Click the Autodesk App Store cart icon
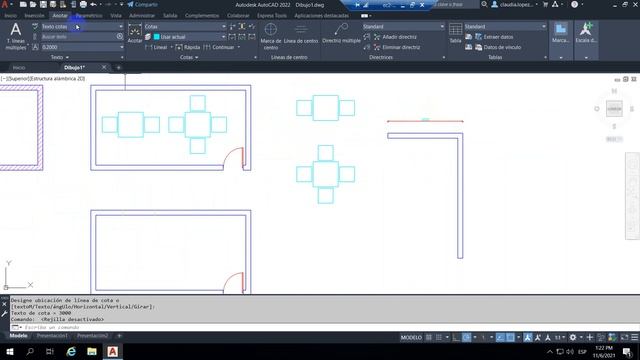This screenshot has width=640, height=360. [x=545, y=4]
